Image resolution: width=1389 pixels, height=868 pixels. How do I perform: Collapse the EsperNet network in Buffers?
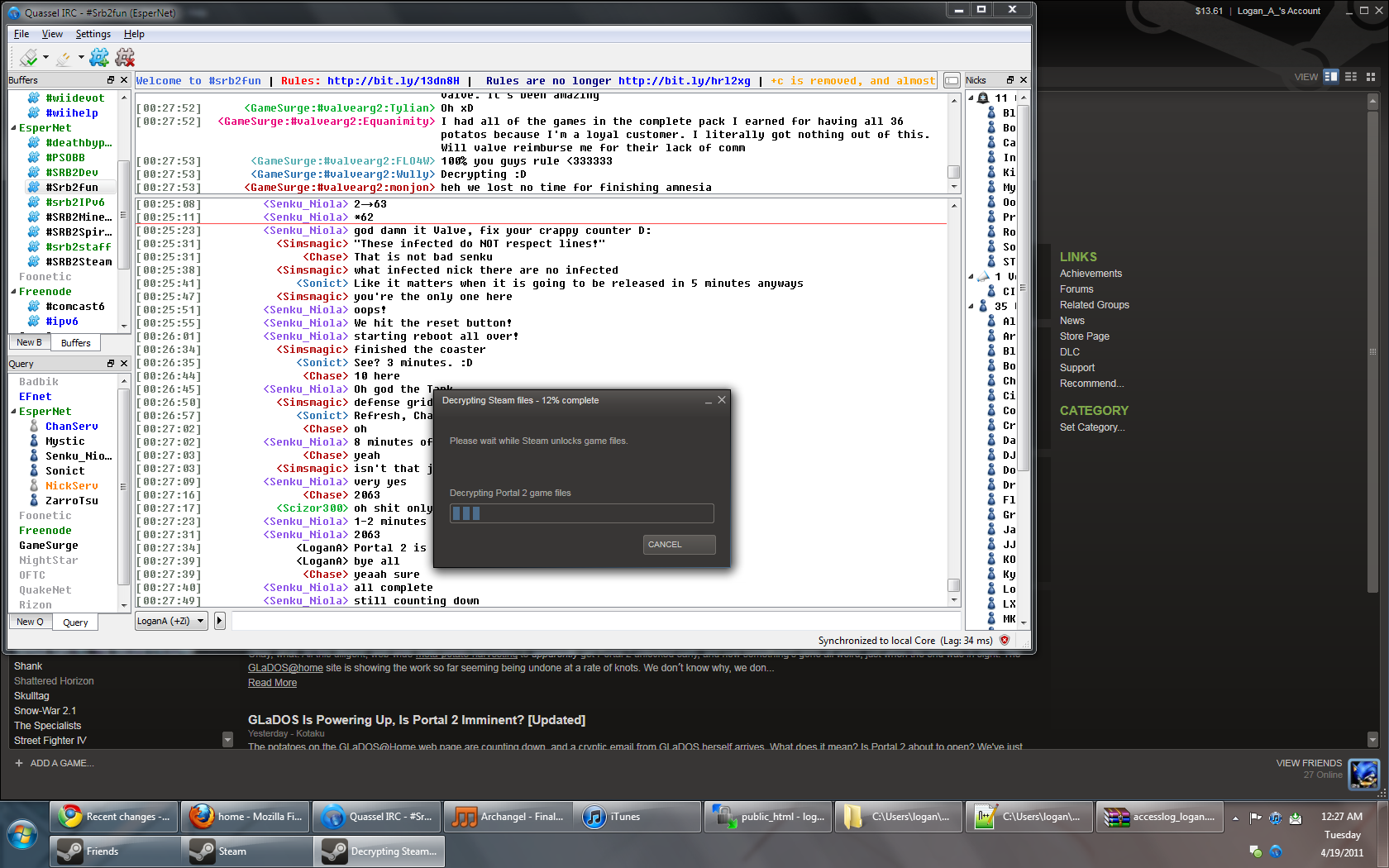(x=13, y=128)
